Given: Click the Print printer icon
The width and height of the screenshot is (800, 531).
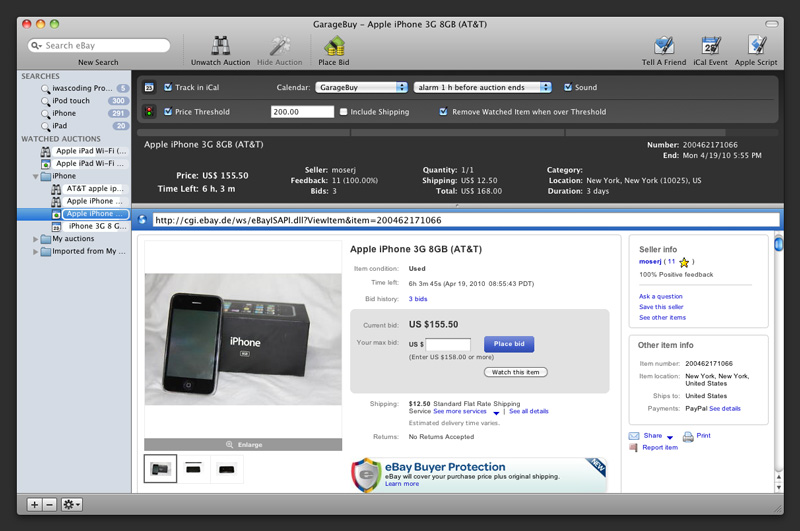Looking at the screenshot, I should [x=688, y=436].
